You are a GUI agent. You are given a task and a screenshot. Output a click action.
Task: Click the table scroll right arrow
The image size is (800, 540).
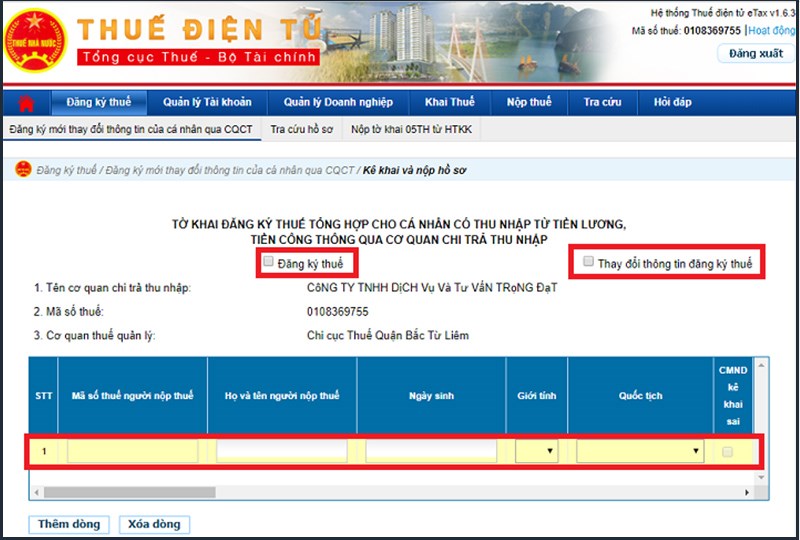pyautogui.click(x=747, y=493)
